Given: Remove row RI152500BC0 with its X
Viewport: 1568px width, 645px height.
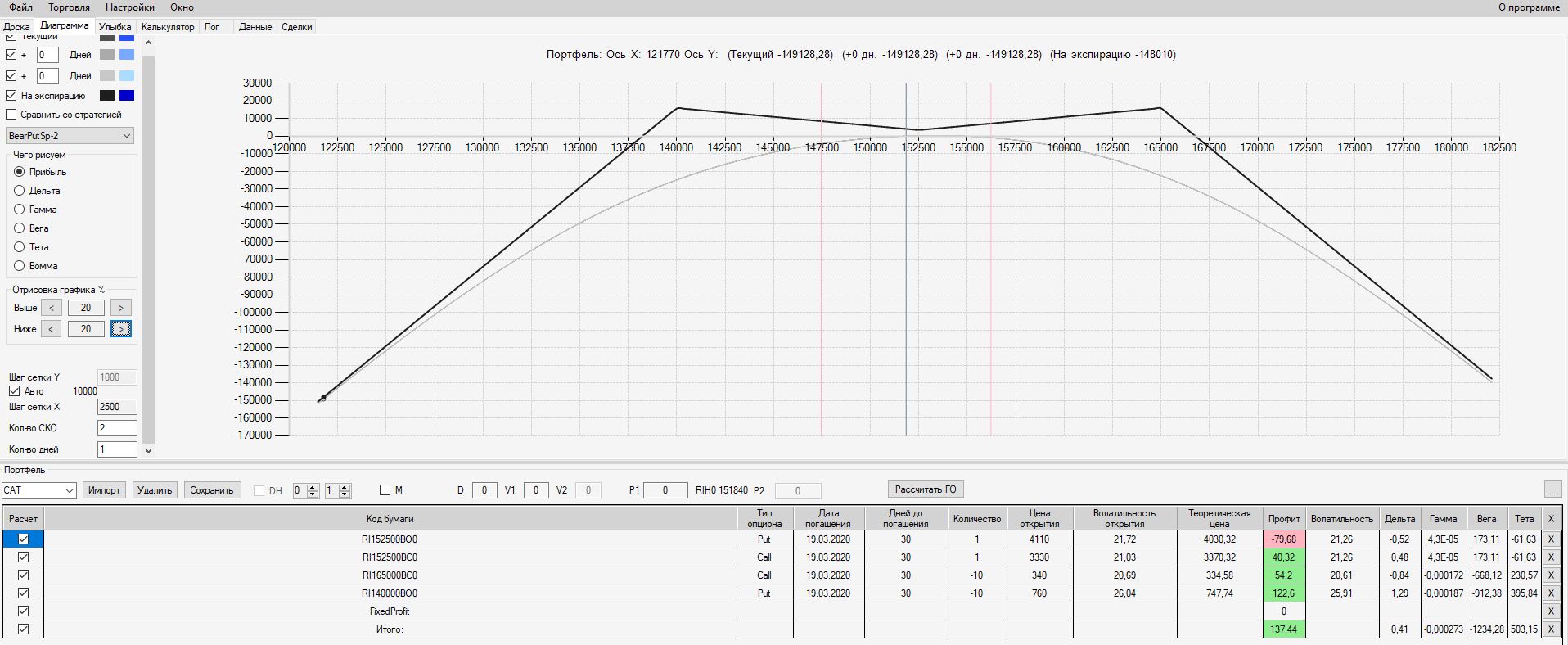Looking at the screenshot, I should 1551,557.
